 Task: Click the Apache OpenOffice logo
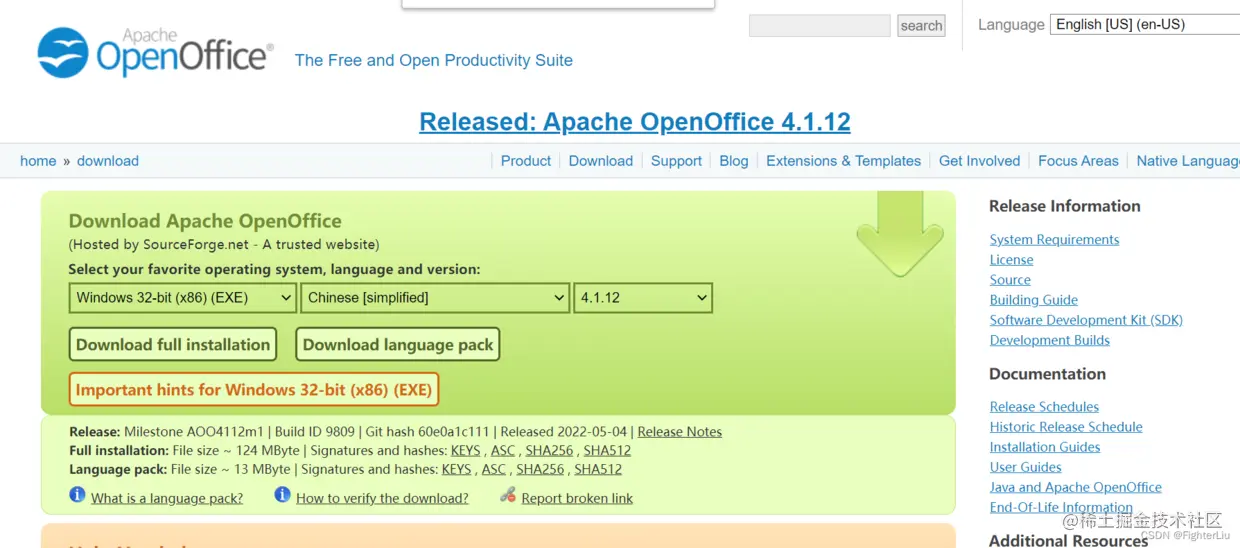pyautogui.click(x=155, y=53)
